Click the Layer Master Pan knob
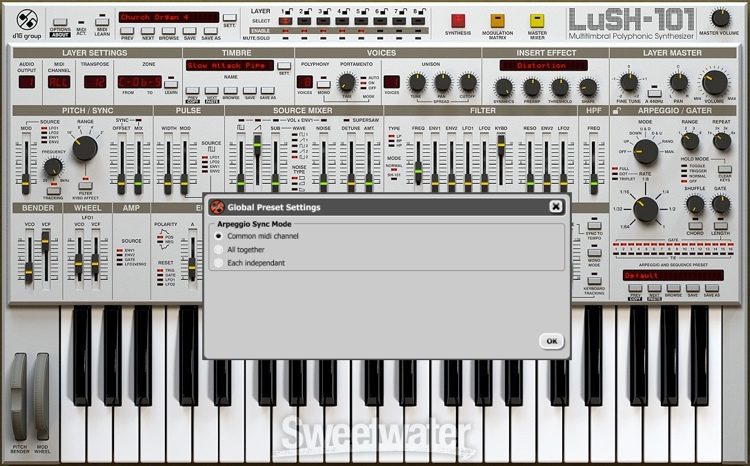This screenshot has width=750, height=466. point(678,82)
